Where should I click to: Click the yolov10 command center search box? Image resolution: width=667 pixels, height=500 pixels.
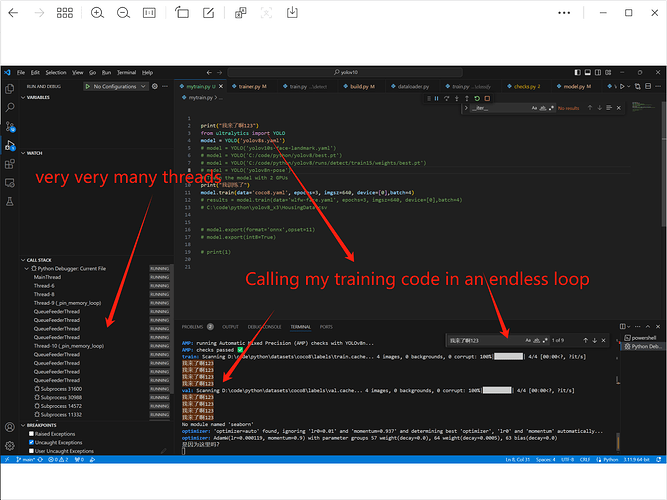(x=345, y=72)
